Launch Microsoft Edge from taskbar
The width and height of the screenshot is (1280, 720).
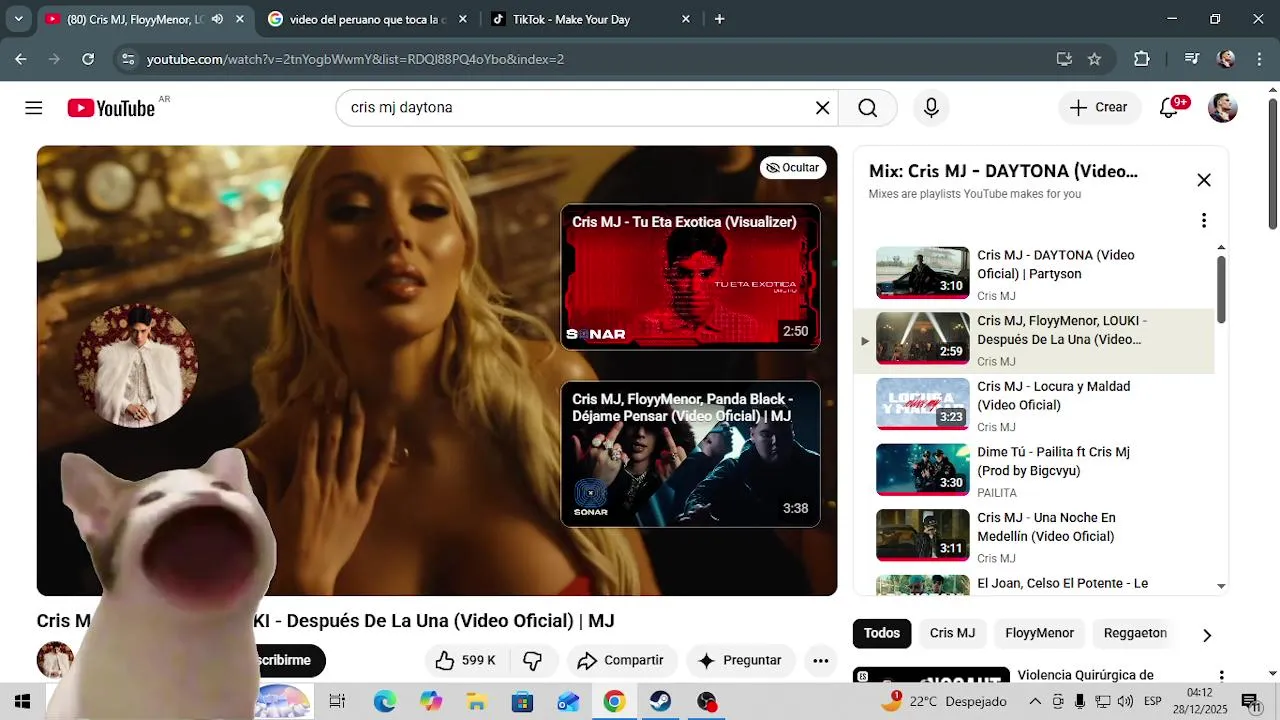coord(384,701)
